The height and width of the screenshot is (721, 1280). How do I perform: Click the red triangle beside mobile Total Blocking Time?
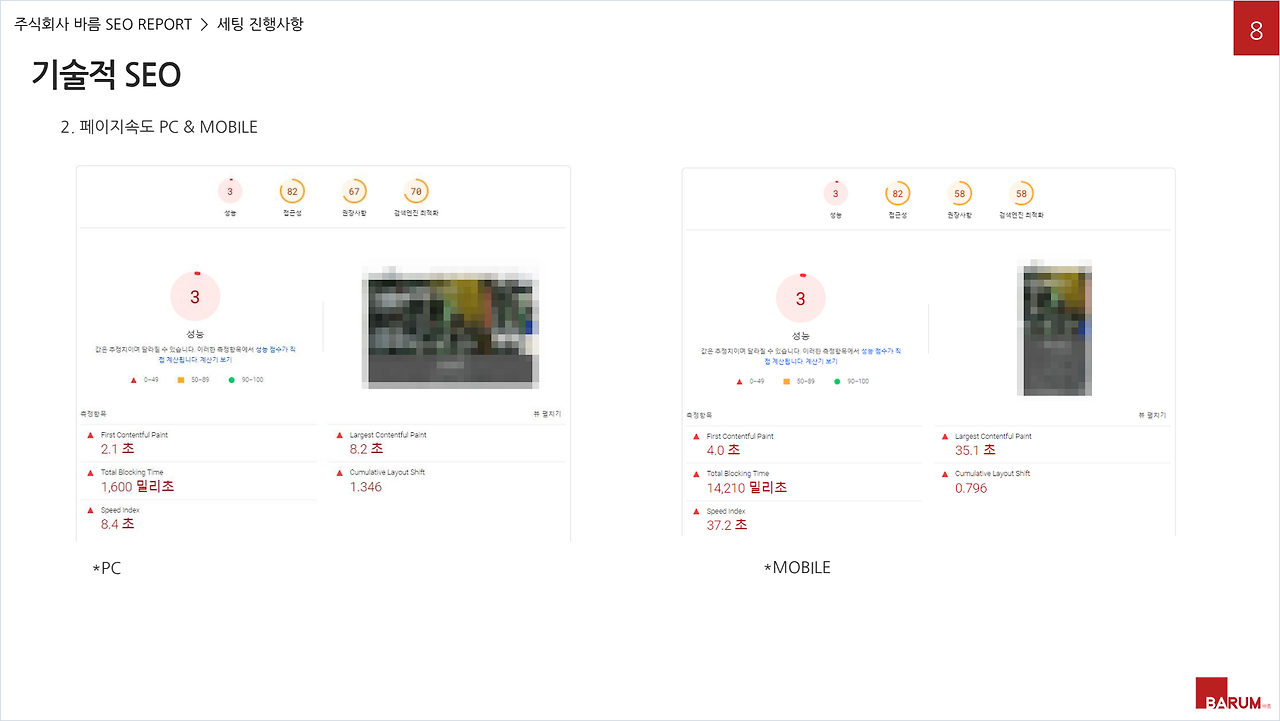pyautogui.click(x=695, y=474)
